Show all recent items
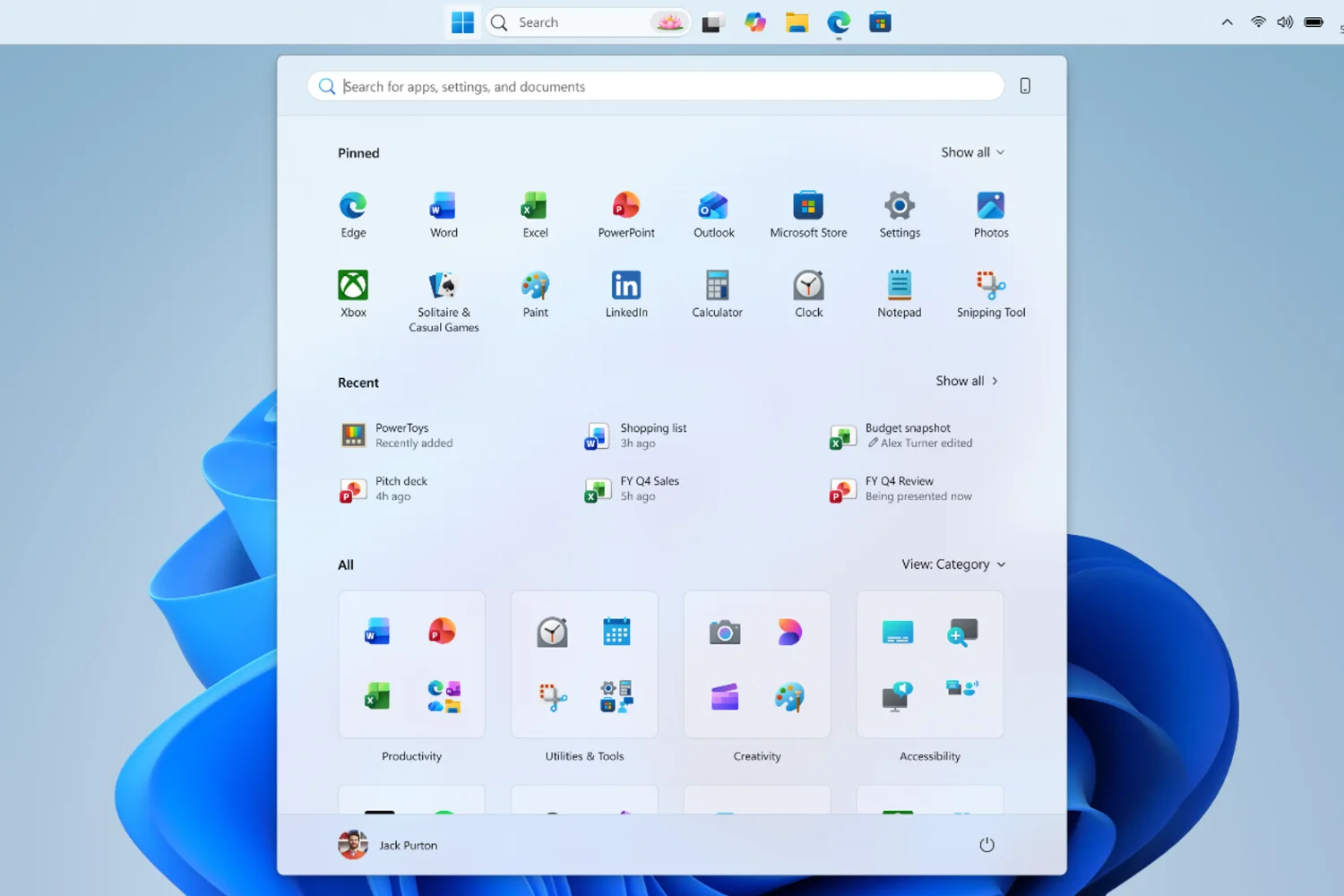The height and width of the screenshot is (896, 1344). pyautogui.click(x=967, y=381)
